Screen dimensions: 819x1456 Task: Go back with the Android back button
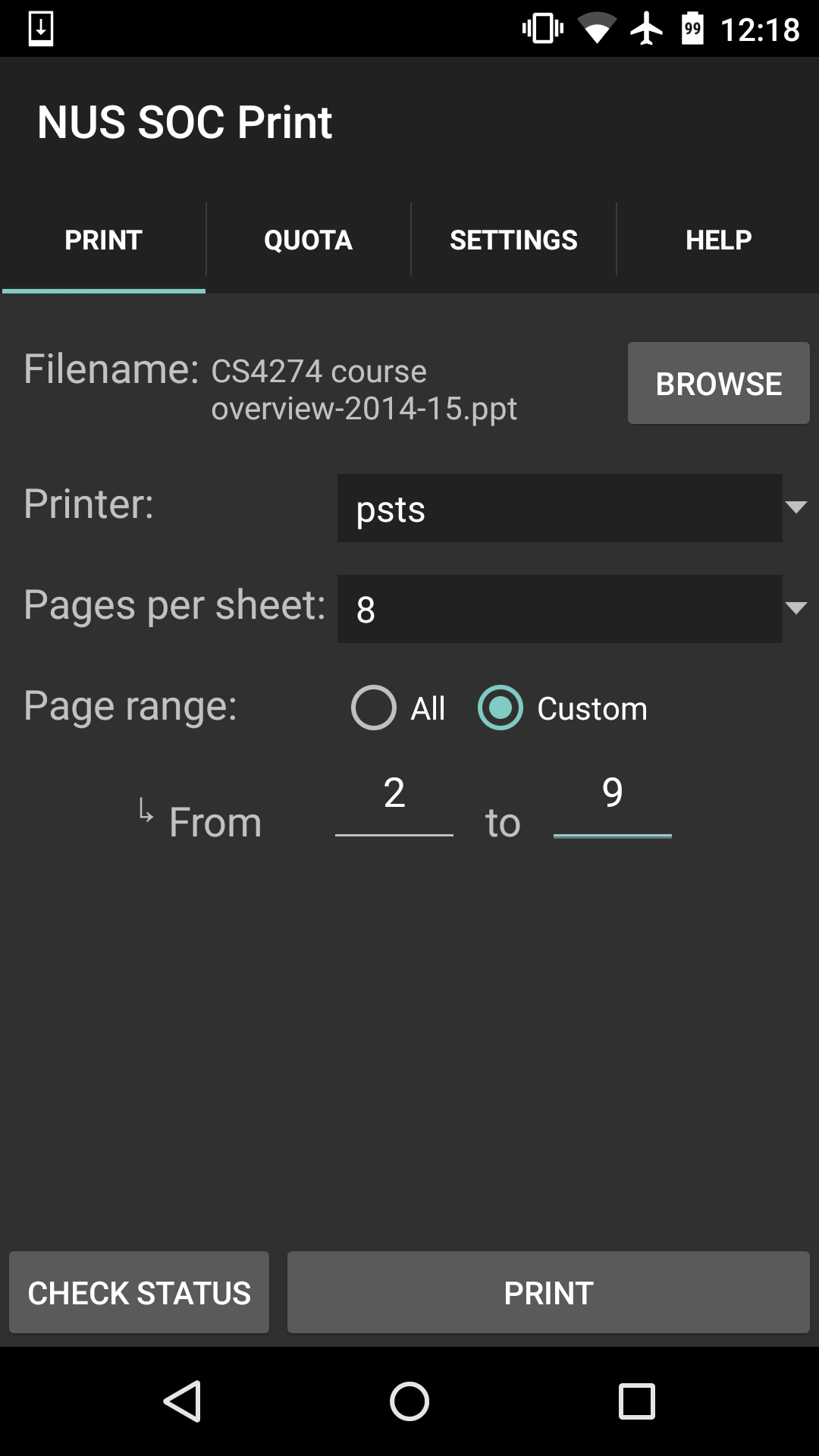(183, 1401)
